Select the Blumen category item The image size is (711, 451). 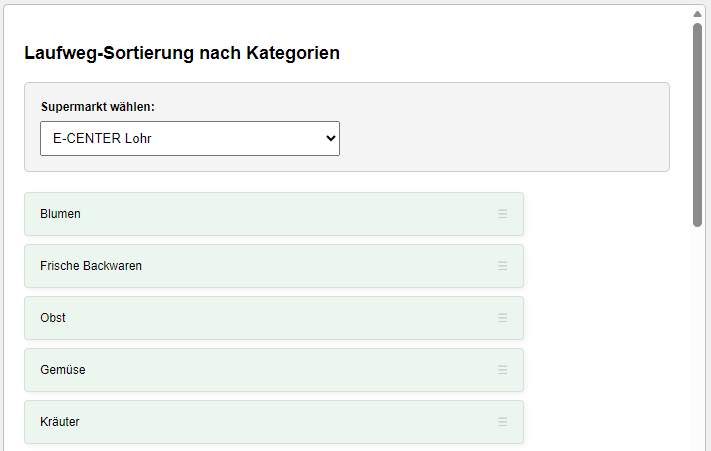click(274, 214)
